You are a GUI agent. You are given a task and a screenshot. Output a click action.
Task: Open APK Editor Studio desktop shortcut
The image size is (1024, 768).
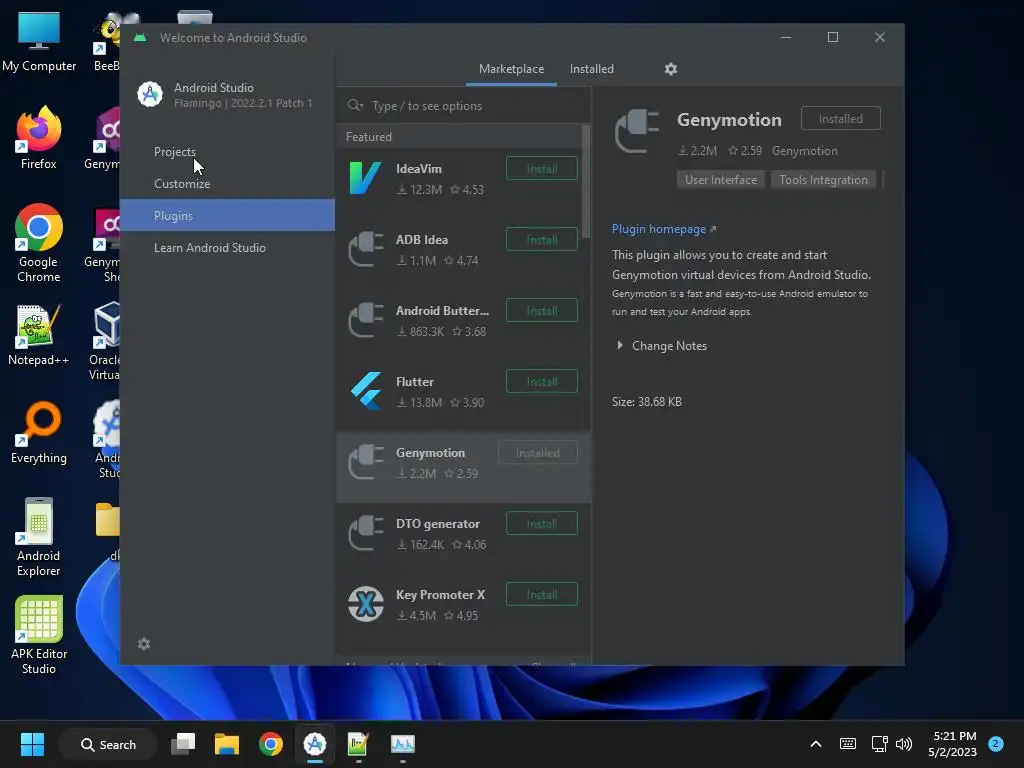coord(39,635)
